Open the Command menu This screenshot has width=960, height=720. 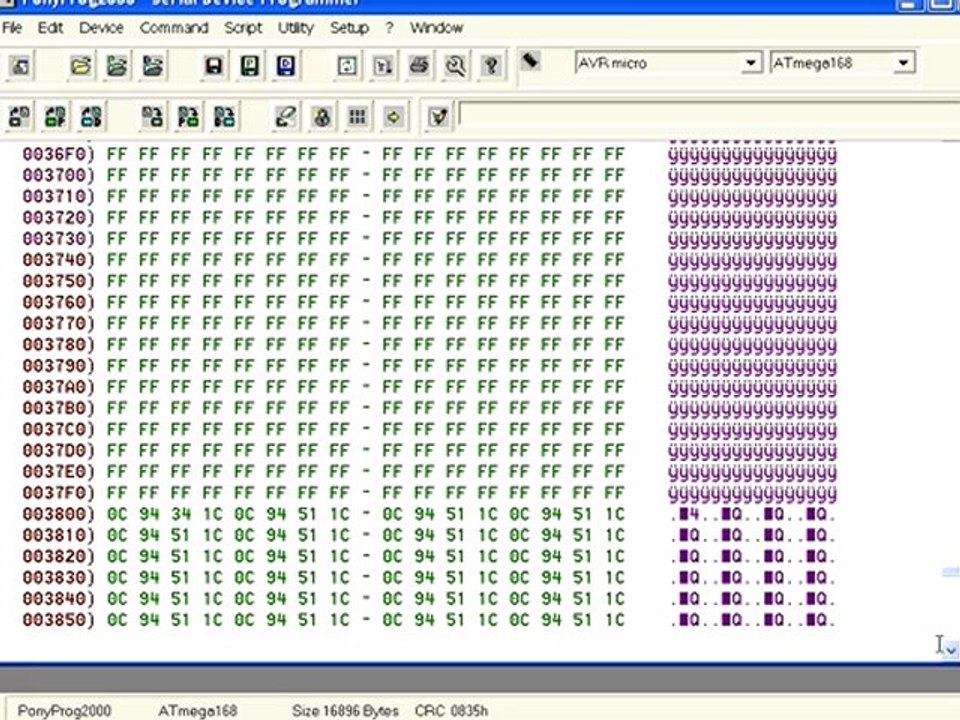tap(174, 28)
